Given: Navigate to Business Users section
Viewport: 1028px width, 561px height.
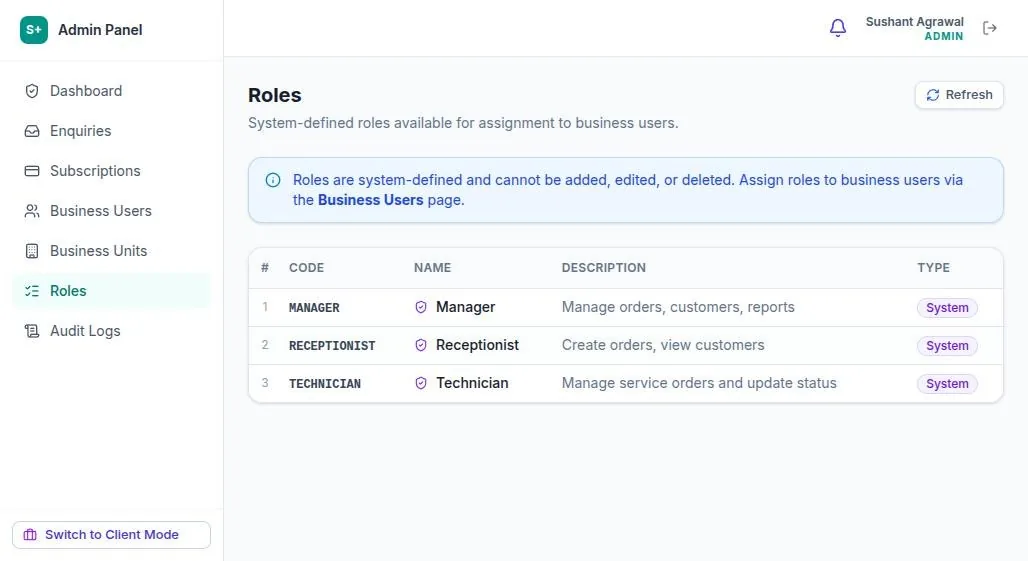Looking at the screenshot, I should [x=111, y=211].
